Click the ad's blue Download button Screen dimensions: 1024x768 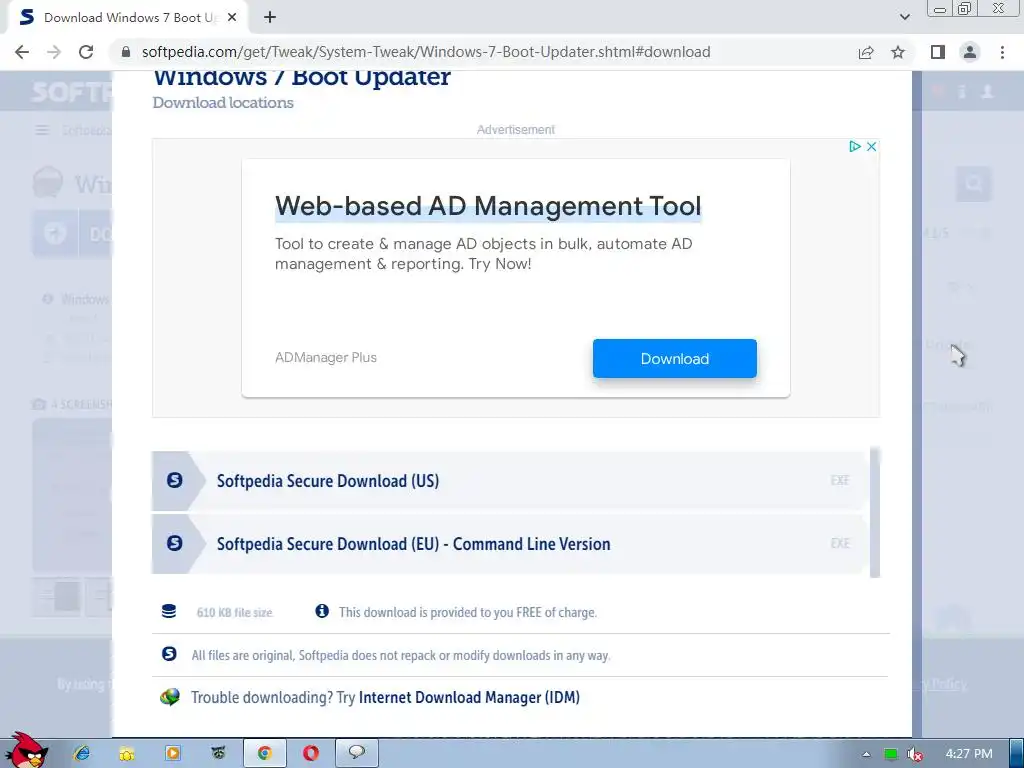(675, 359)
